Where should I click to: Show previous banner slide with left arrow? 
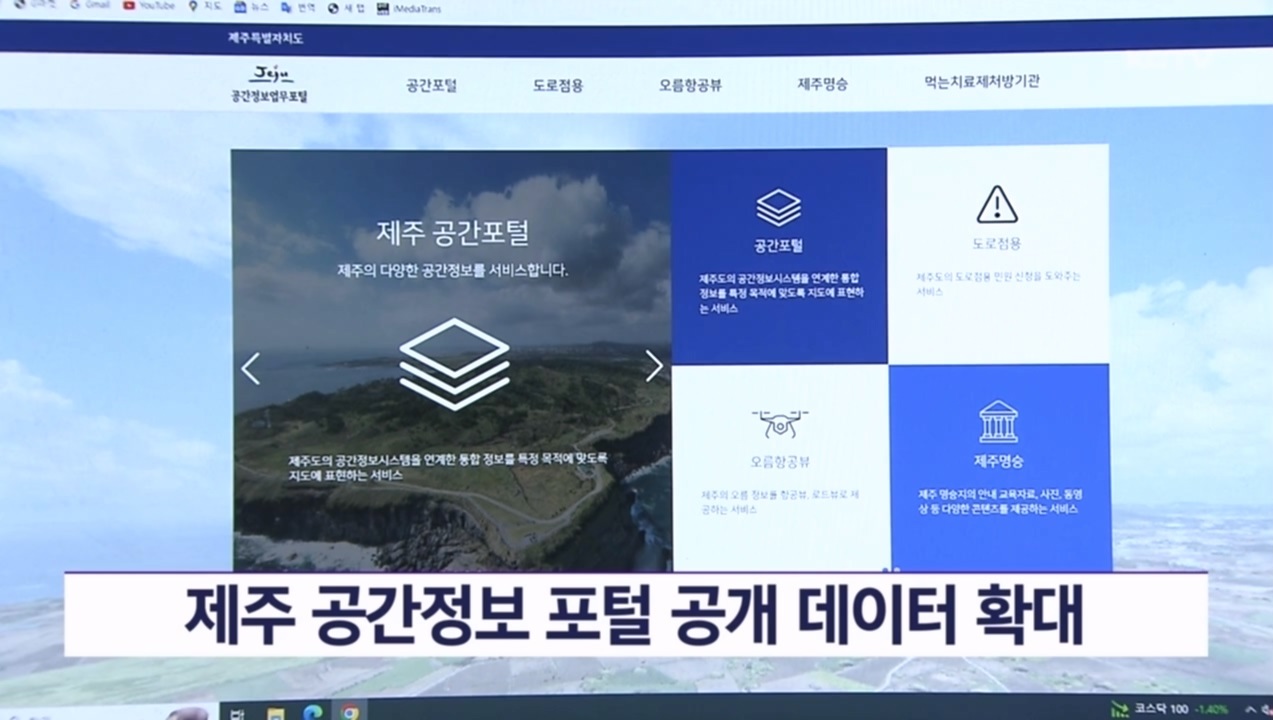(x=250, y=368)
